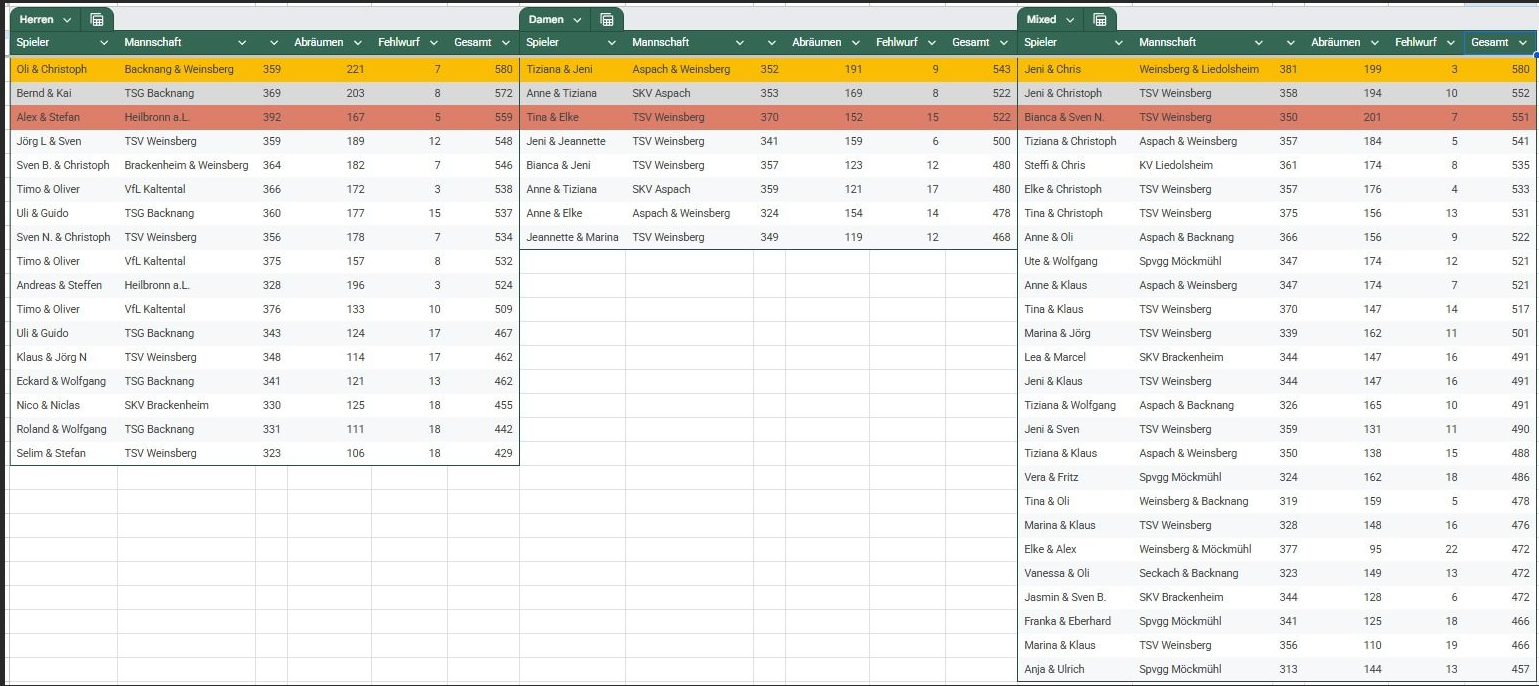
Task: Open the Mixed table name dropdown chevron
Action: (1069, 20)
